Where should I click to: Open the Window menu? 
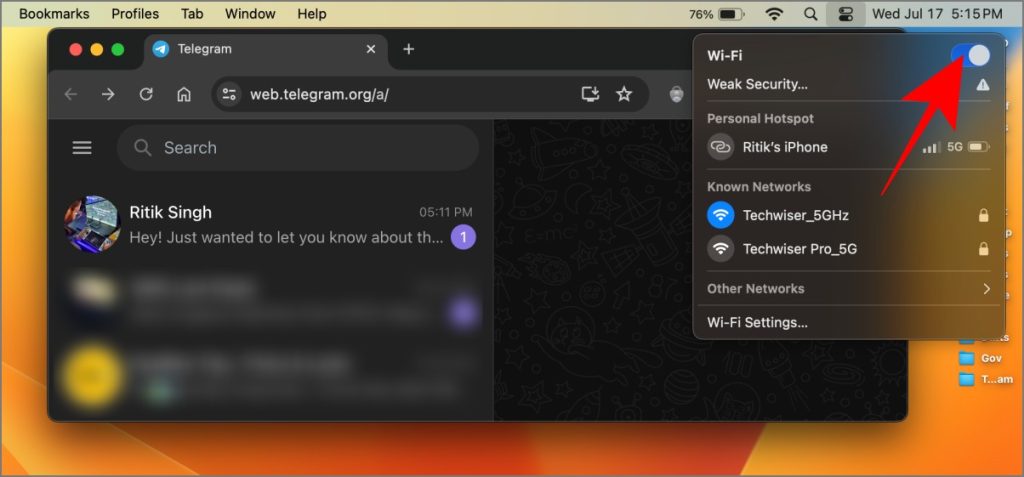click(251, 14)
